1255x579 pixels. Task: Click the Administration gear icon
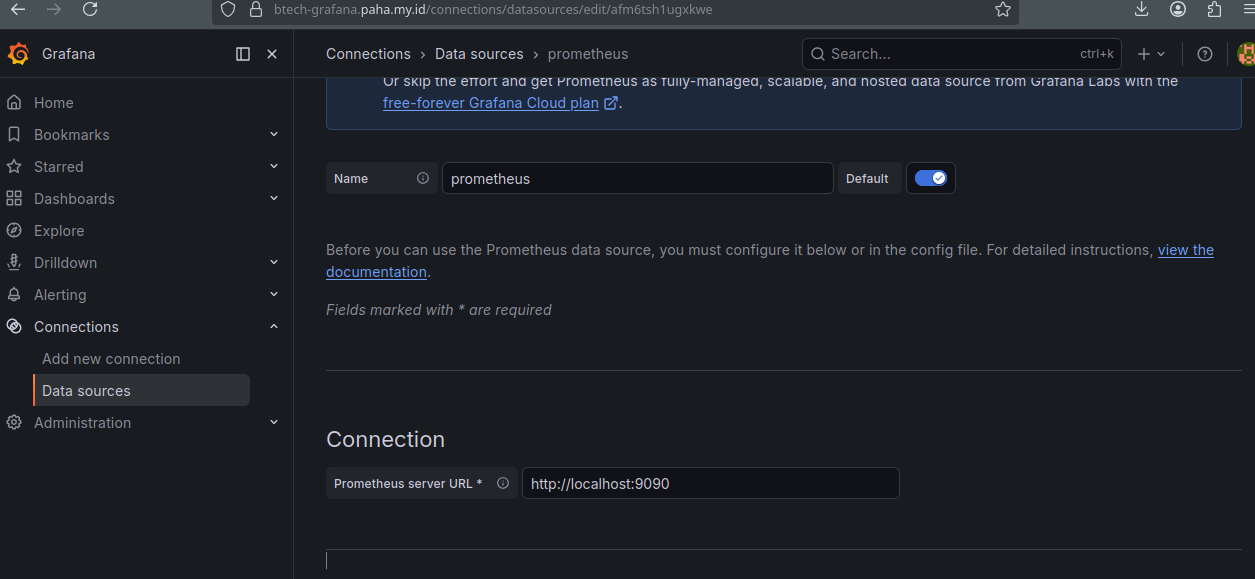tap(14, 422)
